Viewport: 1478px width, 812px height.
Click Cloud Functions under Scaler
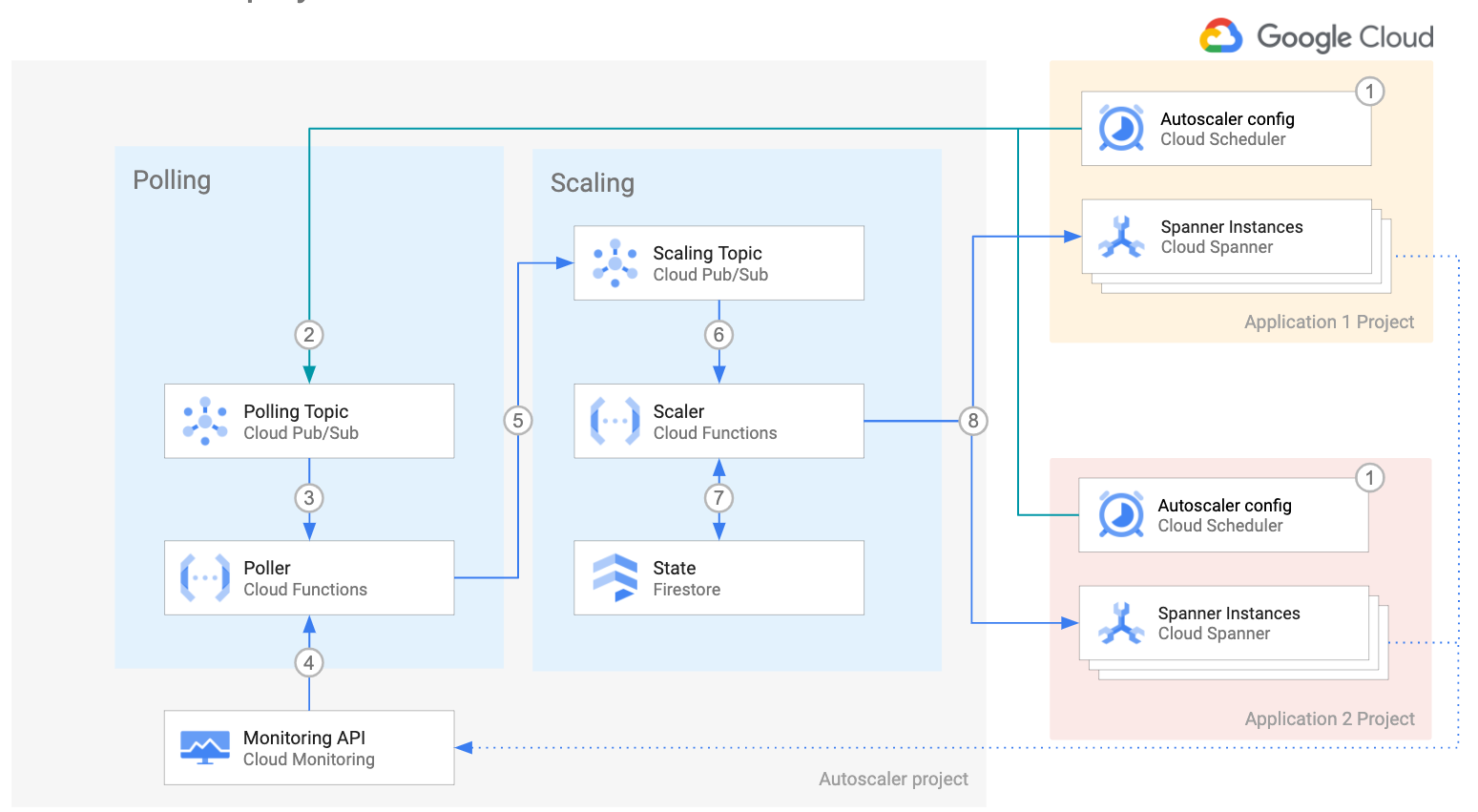point(715,433)
